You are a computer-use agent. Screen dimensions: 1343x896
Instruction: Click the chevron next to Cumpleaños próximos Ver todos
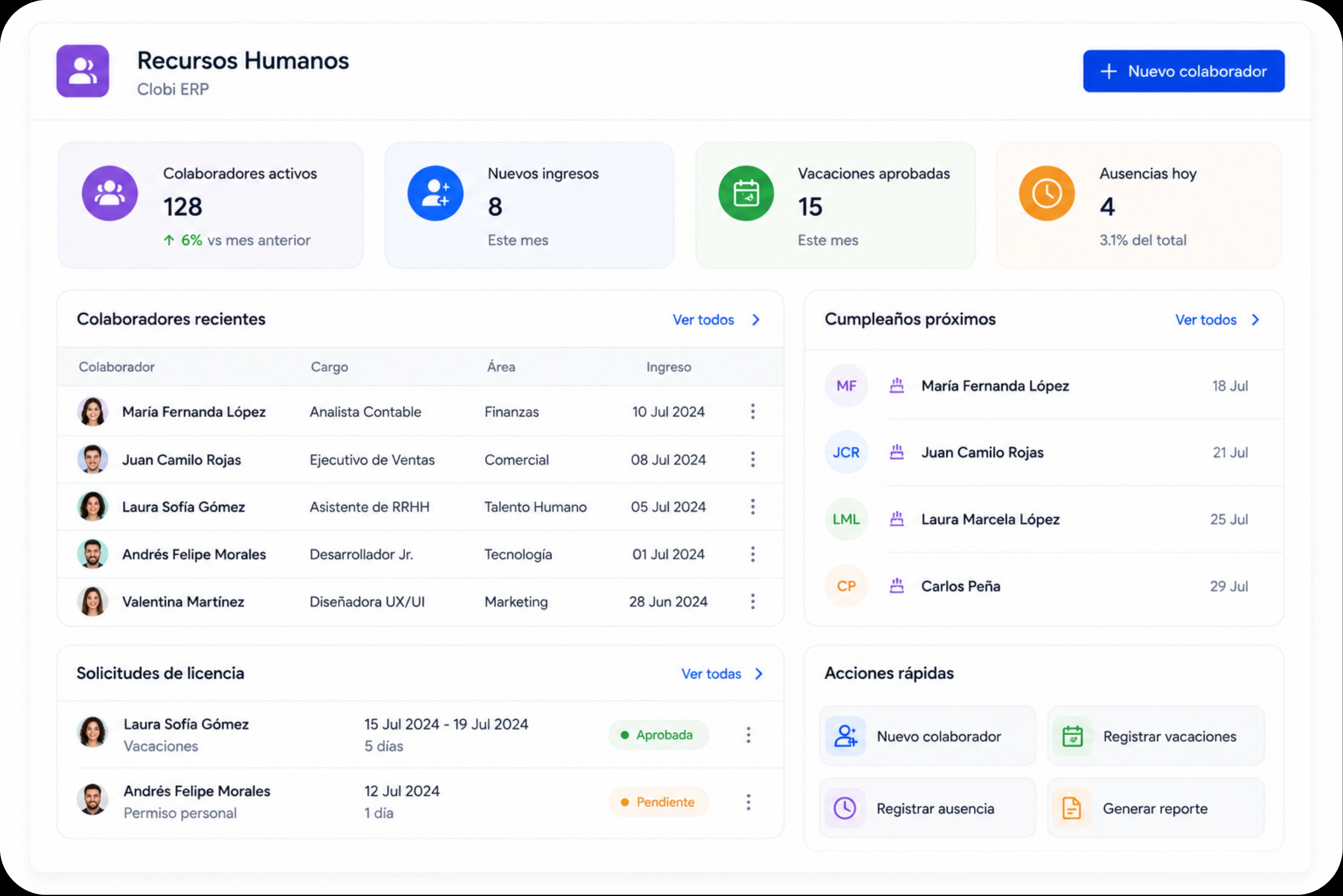1256,320
